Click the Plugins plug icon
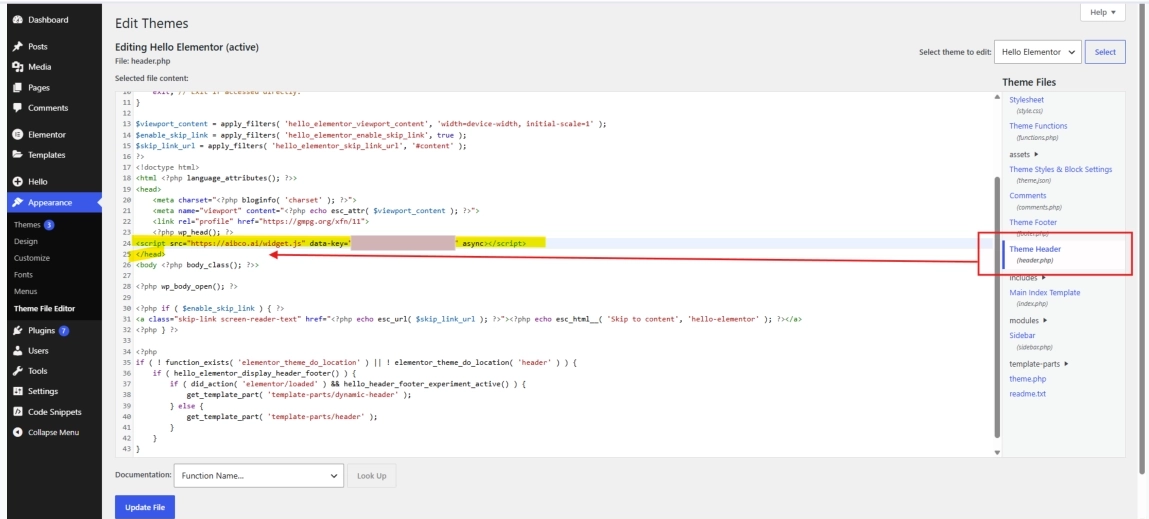Screen dimensions: 1149x519 coord(18,331)
